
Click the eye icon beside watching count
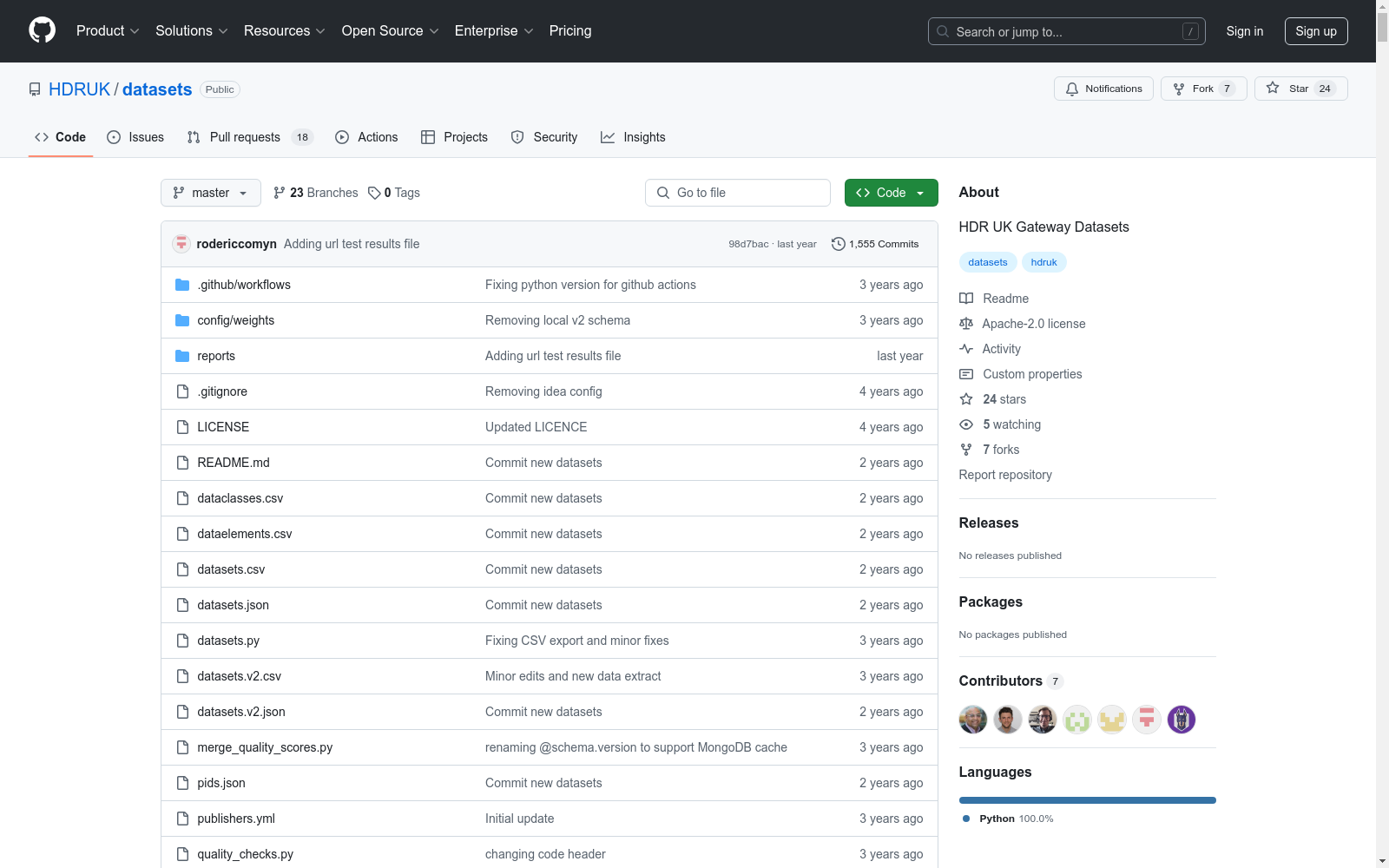click(x=966, y=424)
